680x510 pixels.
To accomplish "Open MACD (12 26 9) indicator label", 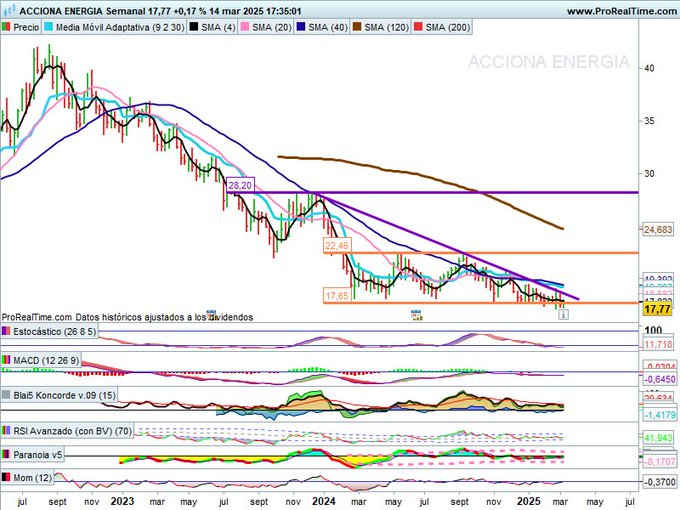I will tap(46, 360).
